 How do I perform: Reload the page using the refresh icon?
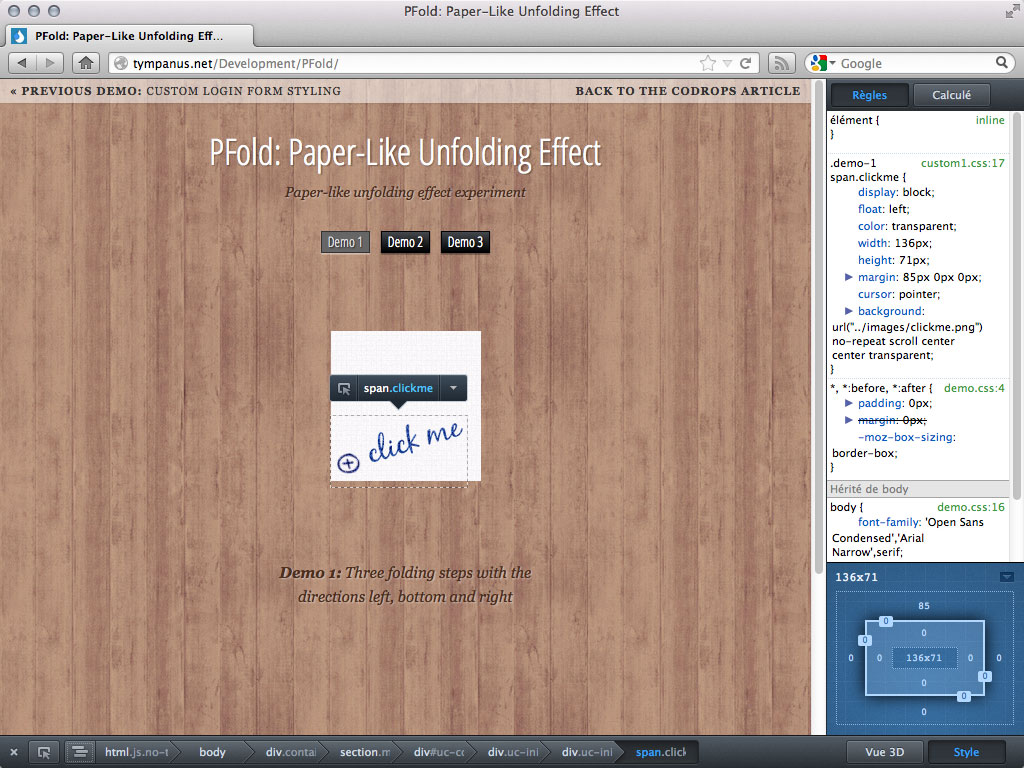pos(746,63)
